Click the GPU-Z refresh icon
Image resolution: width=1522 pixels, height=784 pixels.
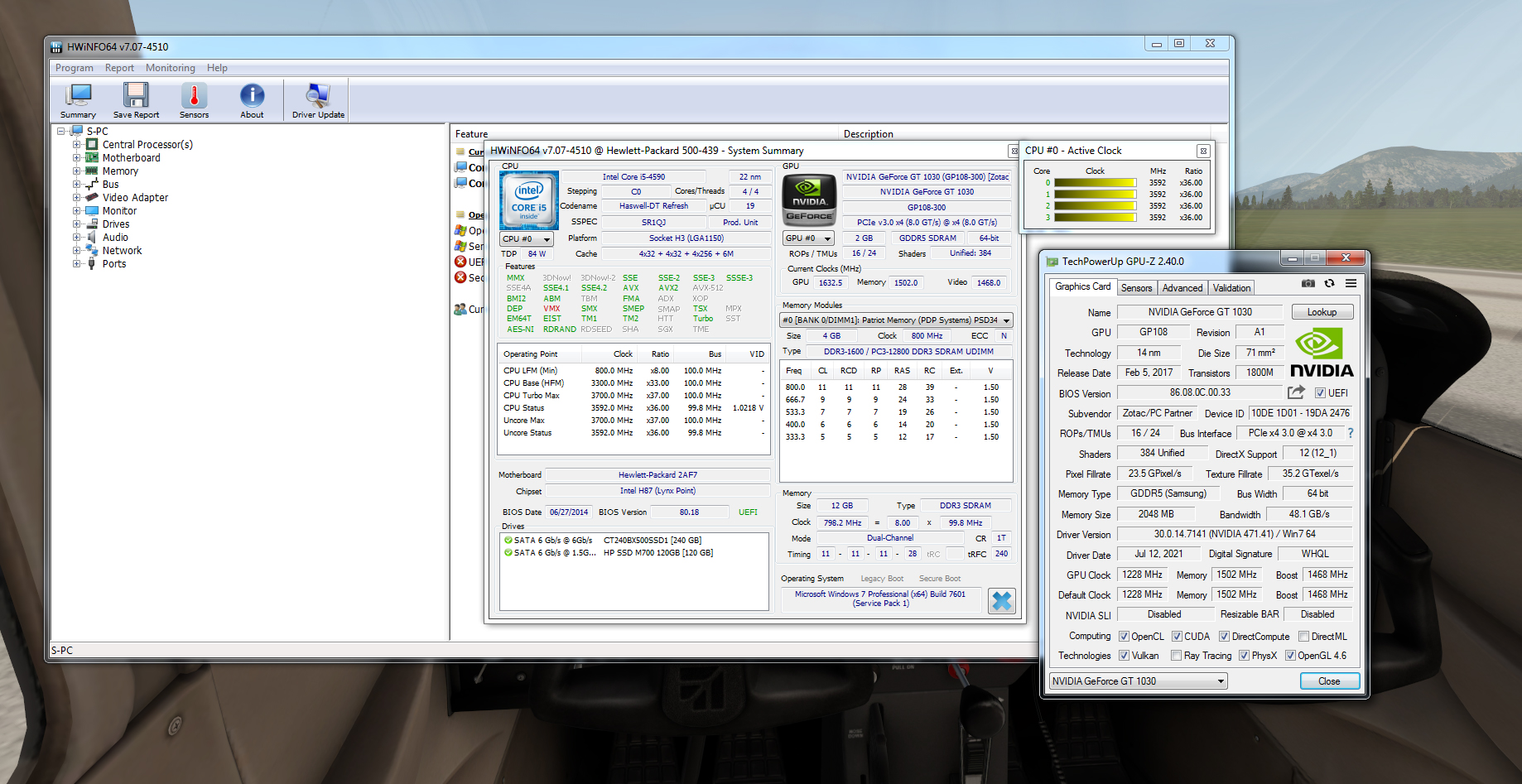pyautogui.click(x=1329, y=283)
